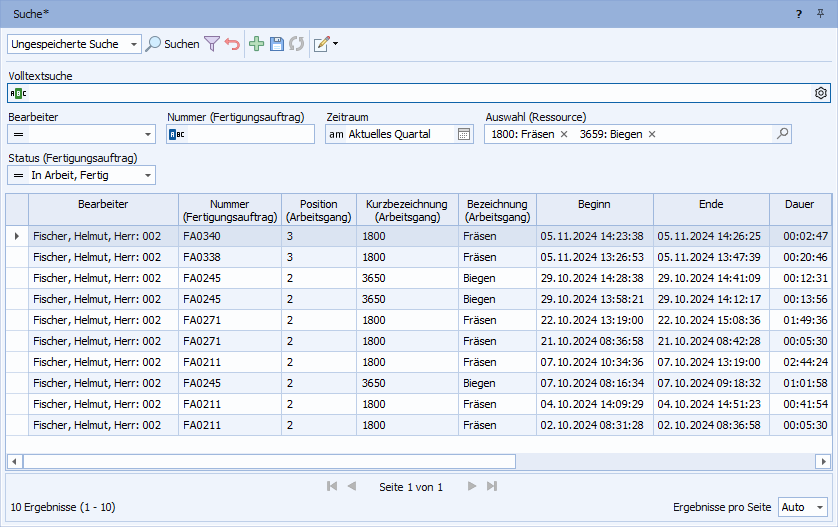The width and height of the screenshot is (838, 527).
Task: Click the edit pencil icon in toolbar
Action: (x=321, y=44)
